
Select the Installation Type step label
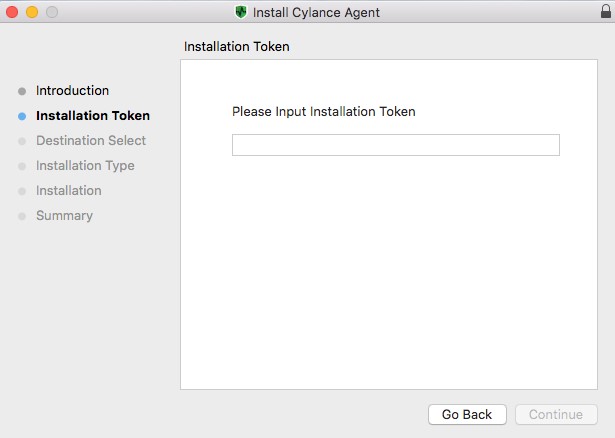tap(85, 166)
